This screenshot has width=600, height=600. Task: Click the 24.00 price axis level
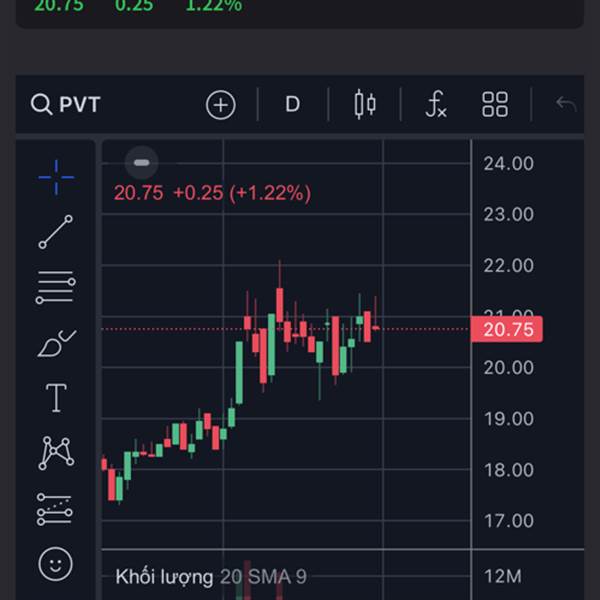508,164
